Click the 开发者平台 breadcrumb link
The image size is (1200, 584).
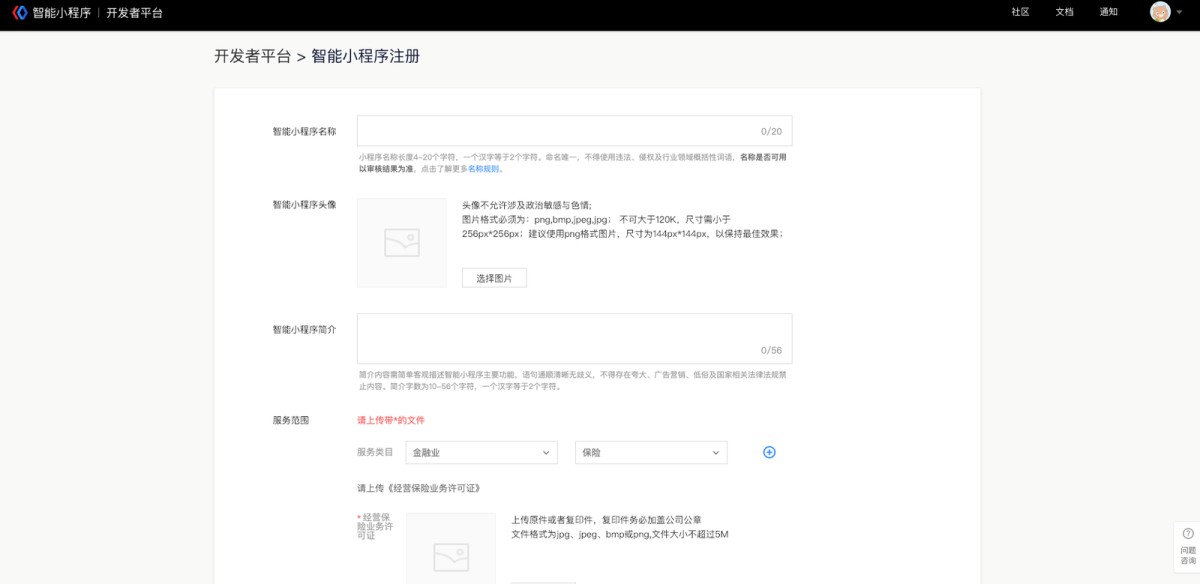252,57
